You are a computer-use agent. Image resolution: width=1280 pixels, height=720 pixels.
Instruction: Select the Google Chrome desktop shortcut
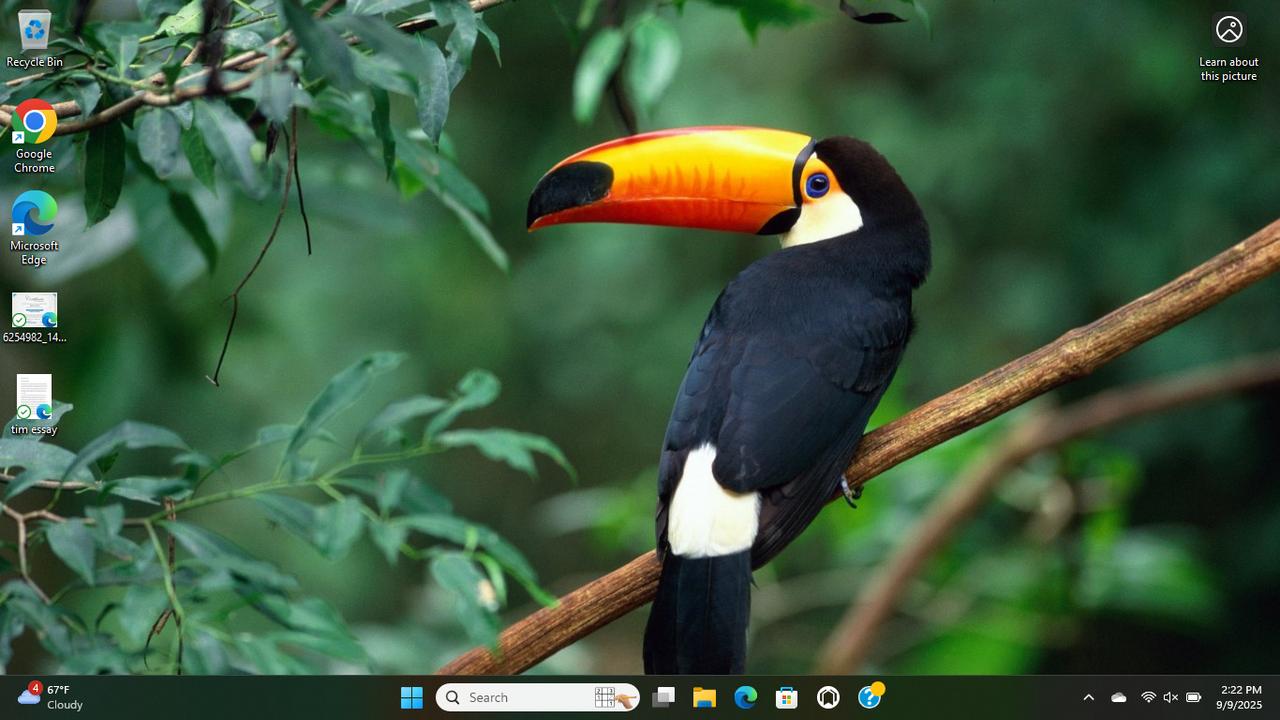point(34,133)
